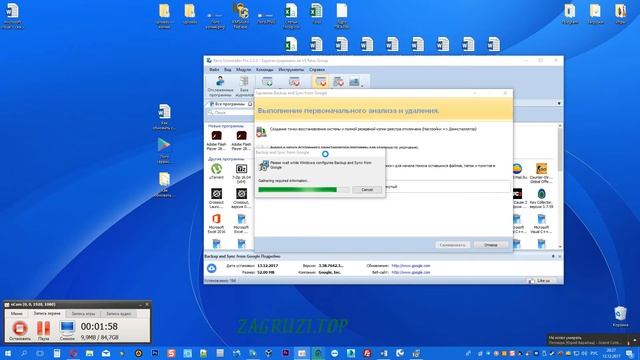Viewport: 640px width, 360px height.
Task: Click the taskbar search magnifier icon
Action: (x=24, y=353)
